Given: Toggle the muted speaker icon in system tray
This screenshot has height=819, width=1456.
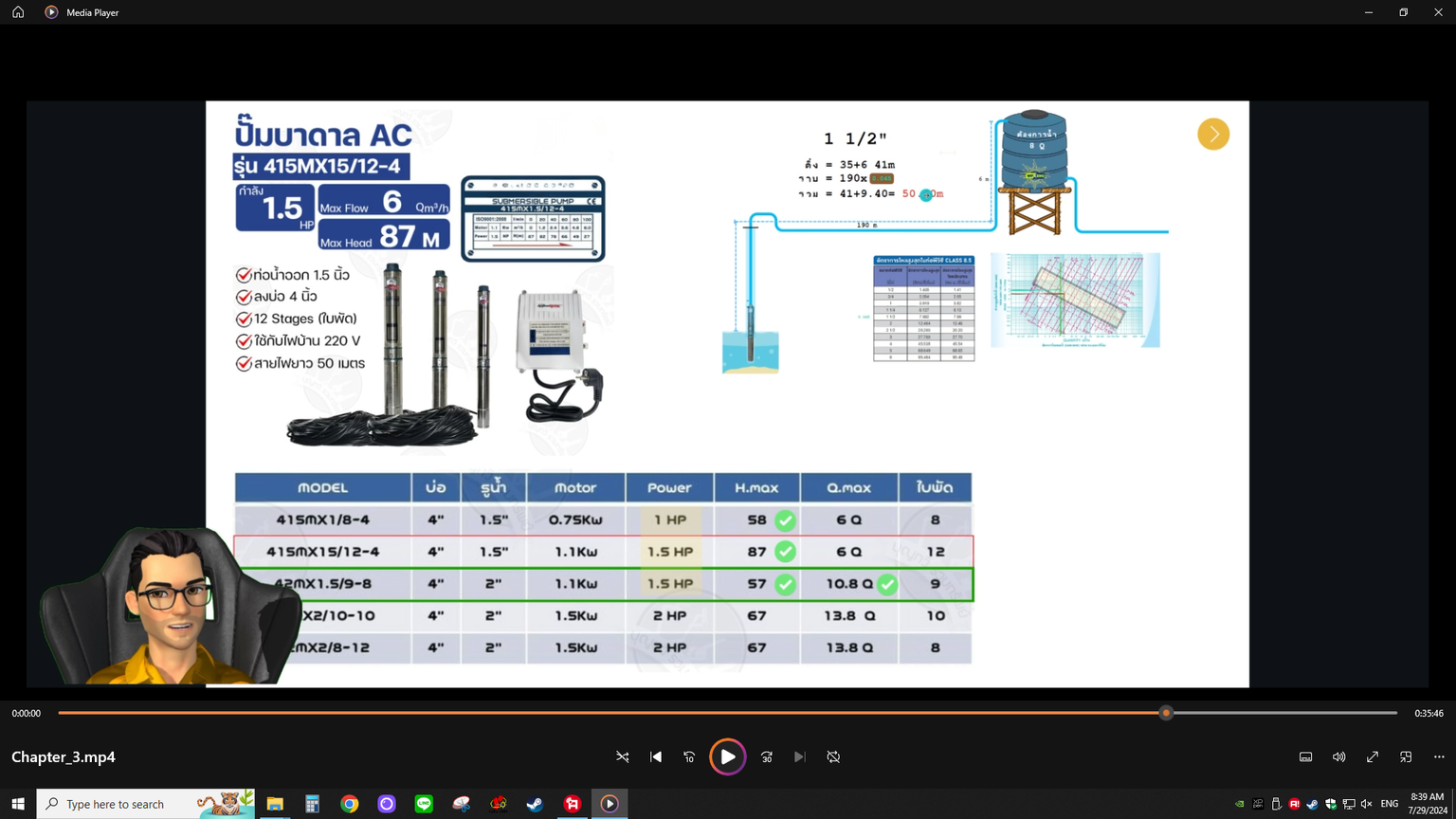Looking at the screenshot, I should pyautogui.click(x=1366, y=804).
